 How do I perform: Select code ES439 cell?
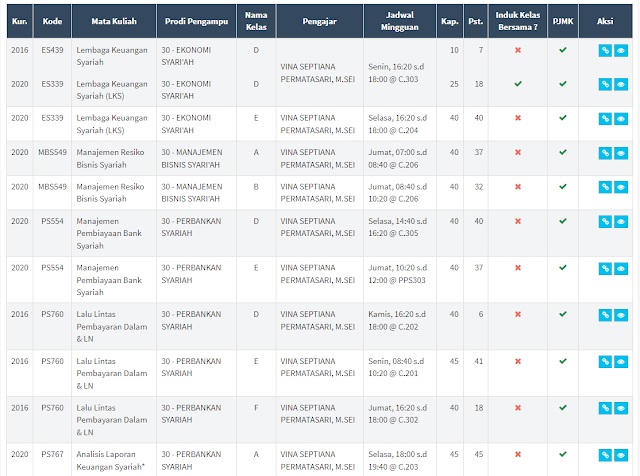pos(52,50)
